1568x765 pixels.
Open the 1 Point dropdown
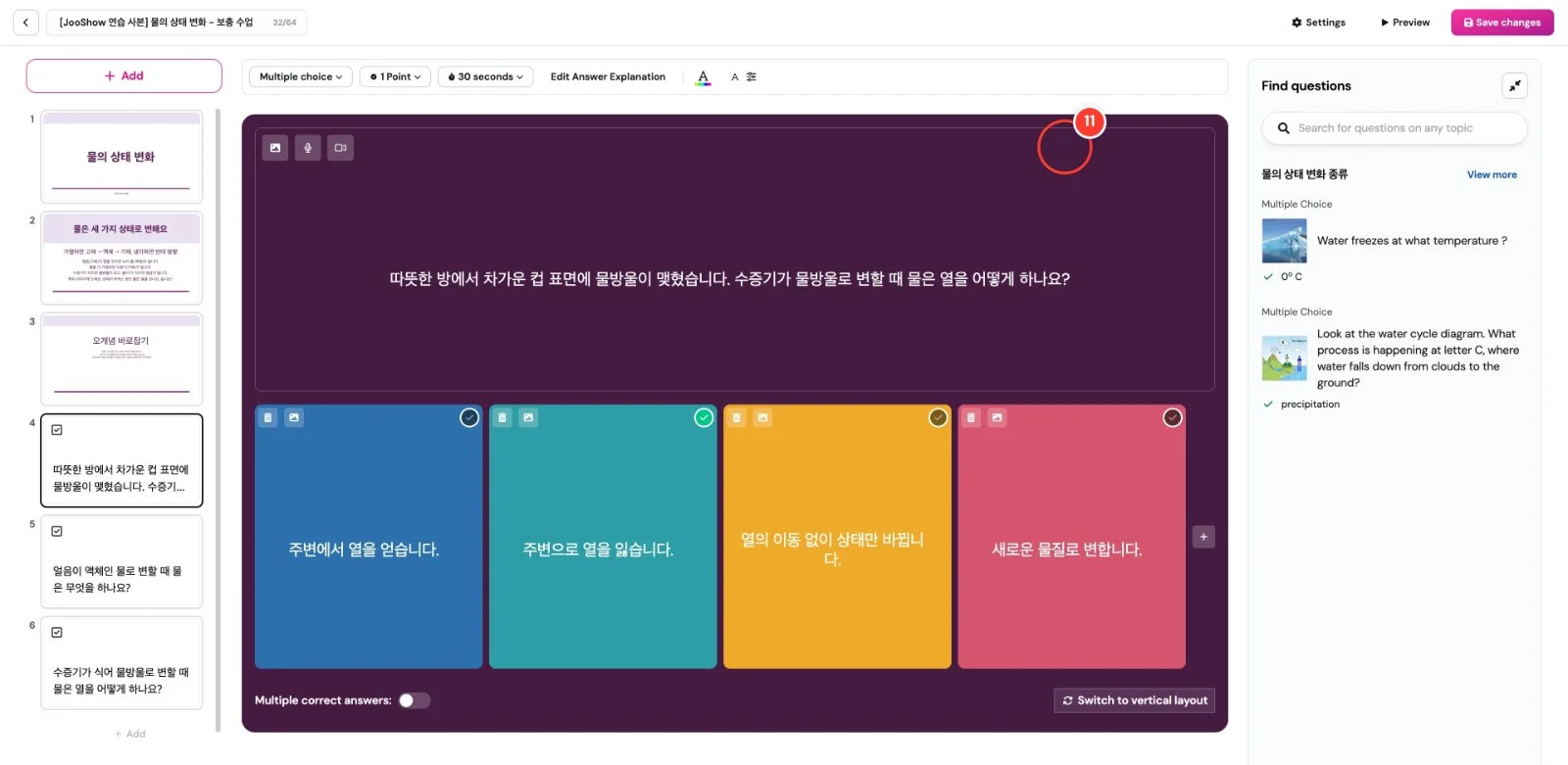[x=396, y=76]
